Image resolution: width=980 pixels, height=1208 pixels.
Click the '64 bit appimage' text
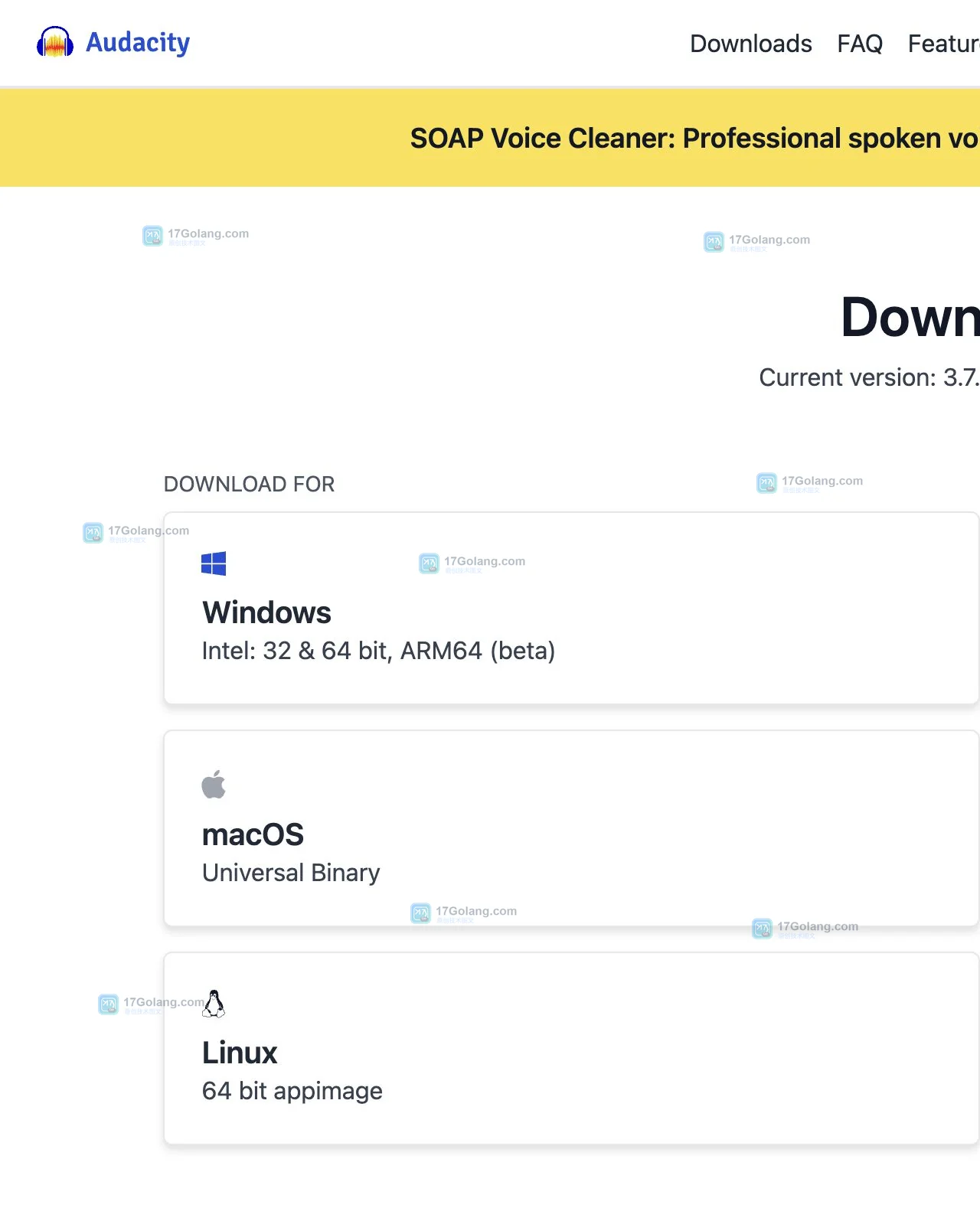click(x=292, y=1091)
